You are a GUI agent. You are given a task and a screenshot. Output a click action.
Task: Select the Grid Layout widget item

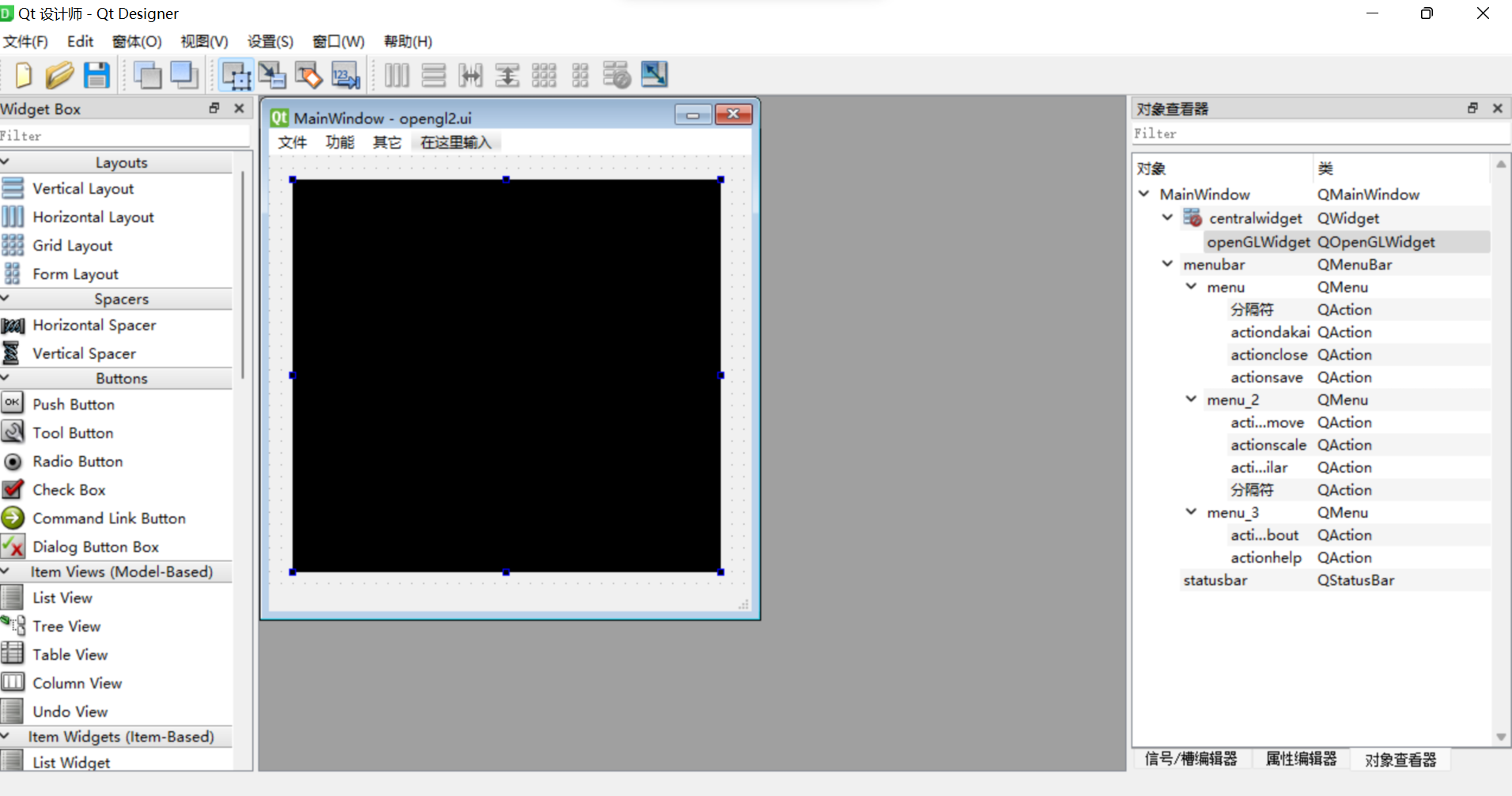click(x=72, y=246)
